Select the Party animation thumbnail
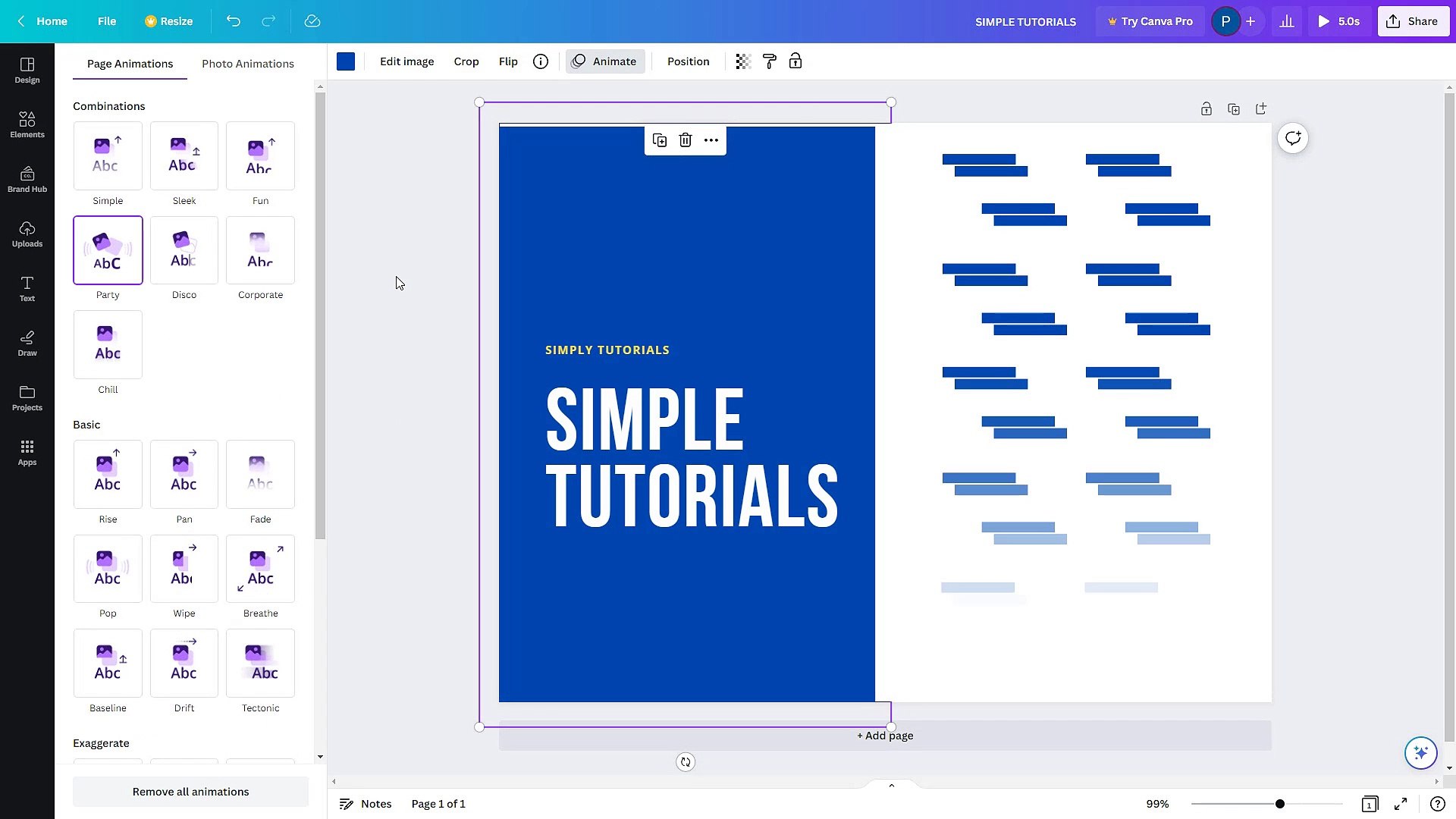The height and width of the screenshot is (819, 1456). 108,250
